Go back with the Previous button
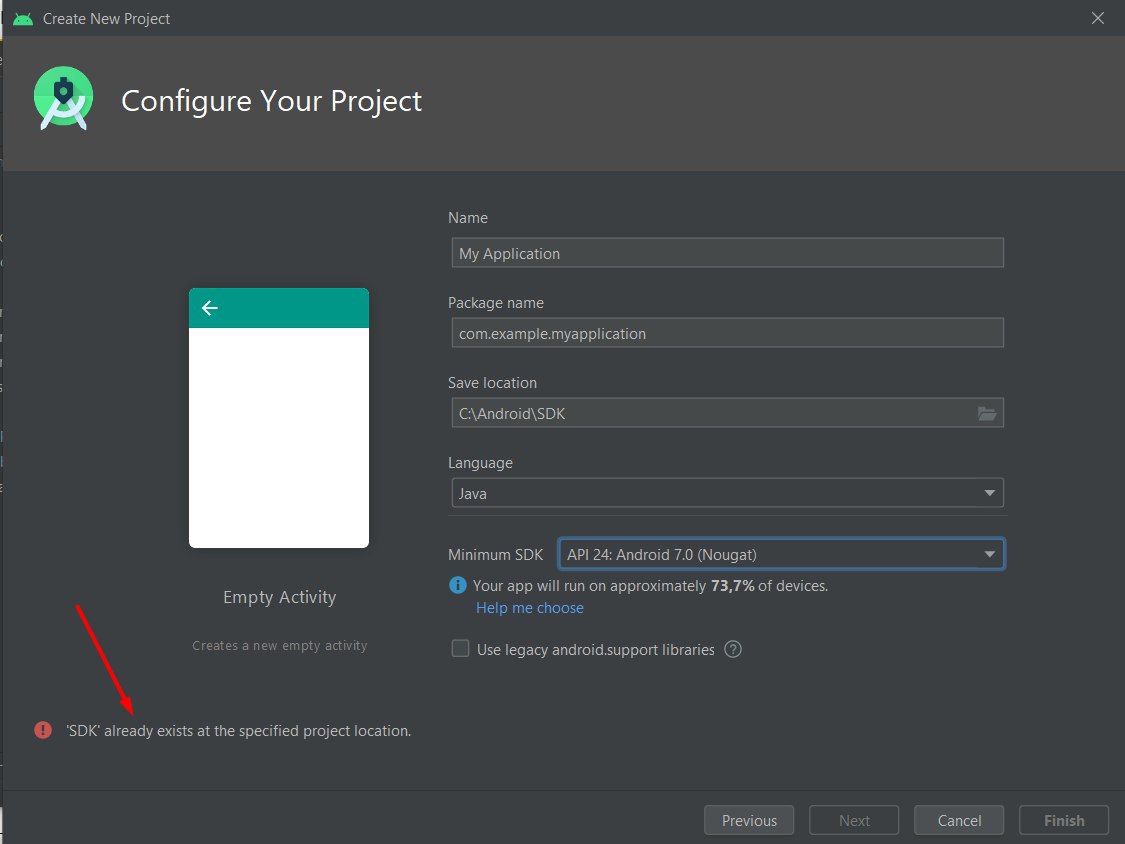This screenshot has height=844, width=1125. coord(749,820)
